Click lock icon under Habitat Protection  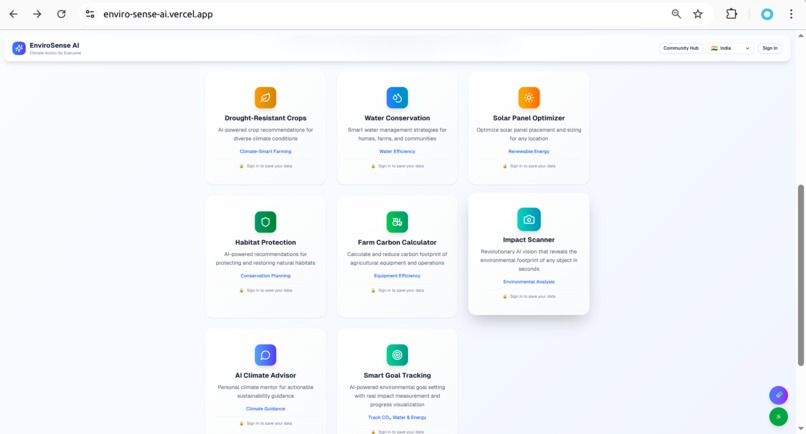click(242, 291)
